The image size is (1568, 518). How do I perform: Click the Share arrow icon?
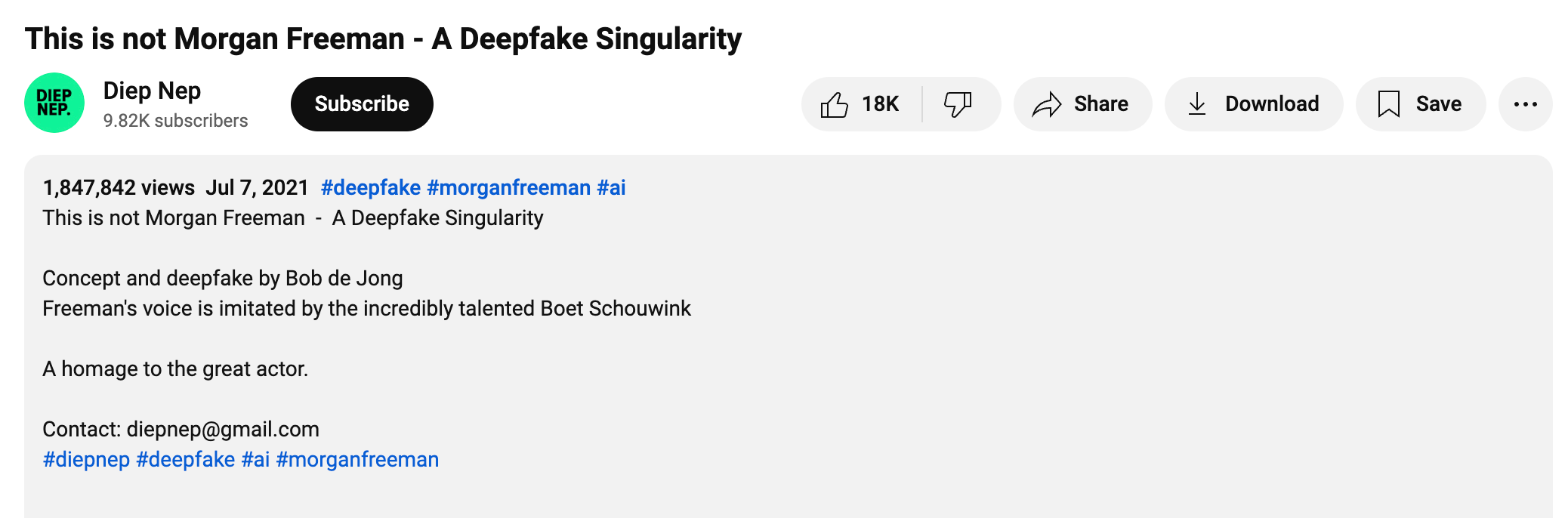(x=1048, y=104)
